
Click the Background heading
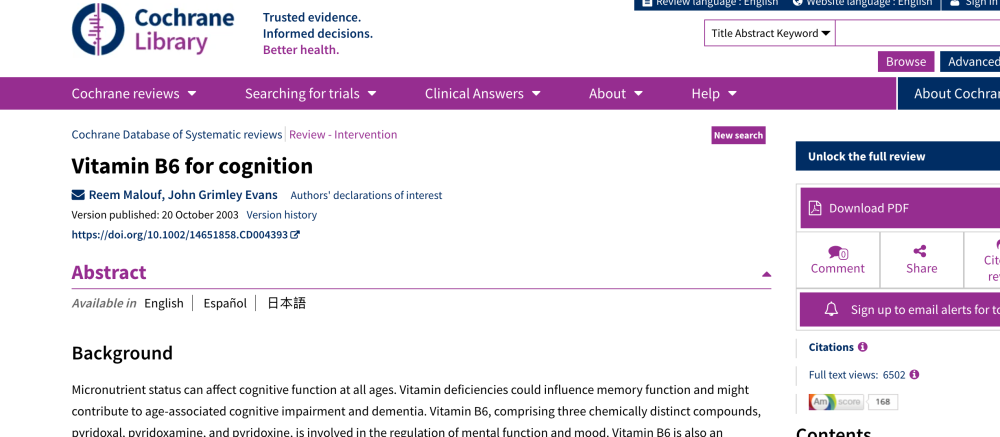[122, 353]
